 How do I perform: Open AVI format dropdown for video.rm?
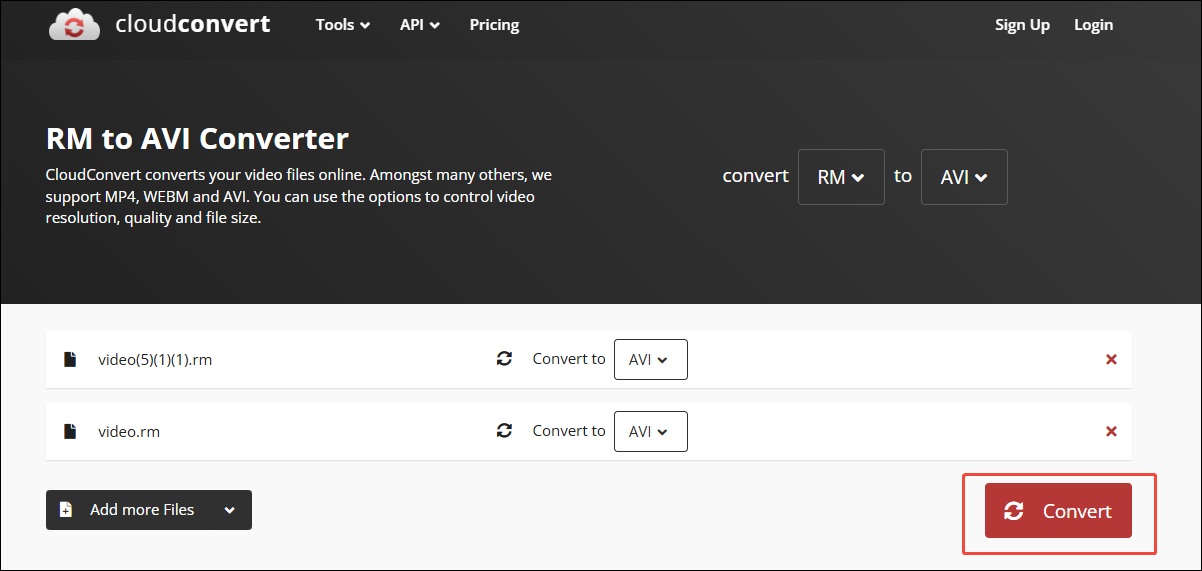[651, 432]
